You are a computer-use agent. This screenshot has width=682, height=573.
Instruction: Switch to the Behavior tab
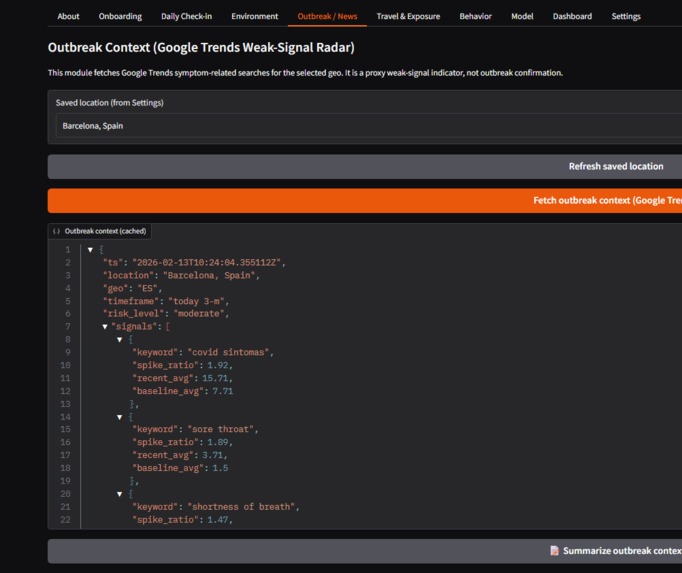pyautogui.click(x=475, y=17)
